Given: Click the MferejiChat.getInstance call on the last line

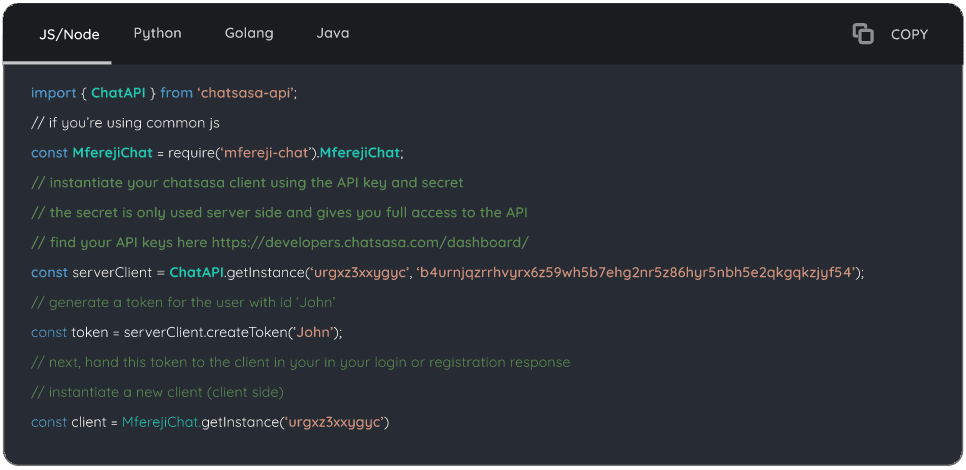Looking at the screenshot, I should (201, 422).
